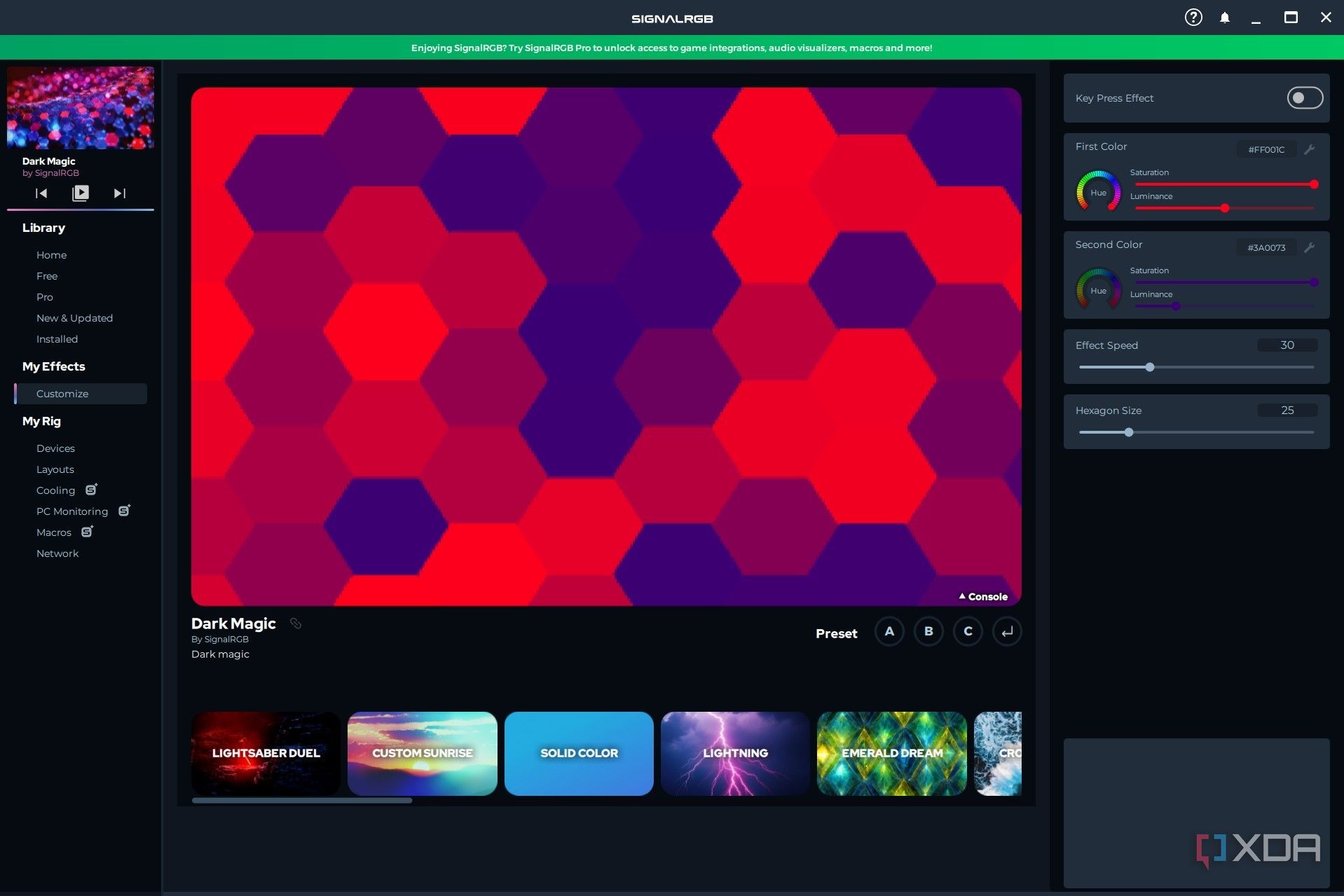This screenshot has width=1344, height=896.
Task: Choose the Lightsaber Duel effect thumbnail
Action: (266, 753)
